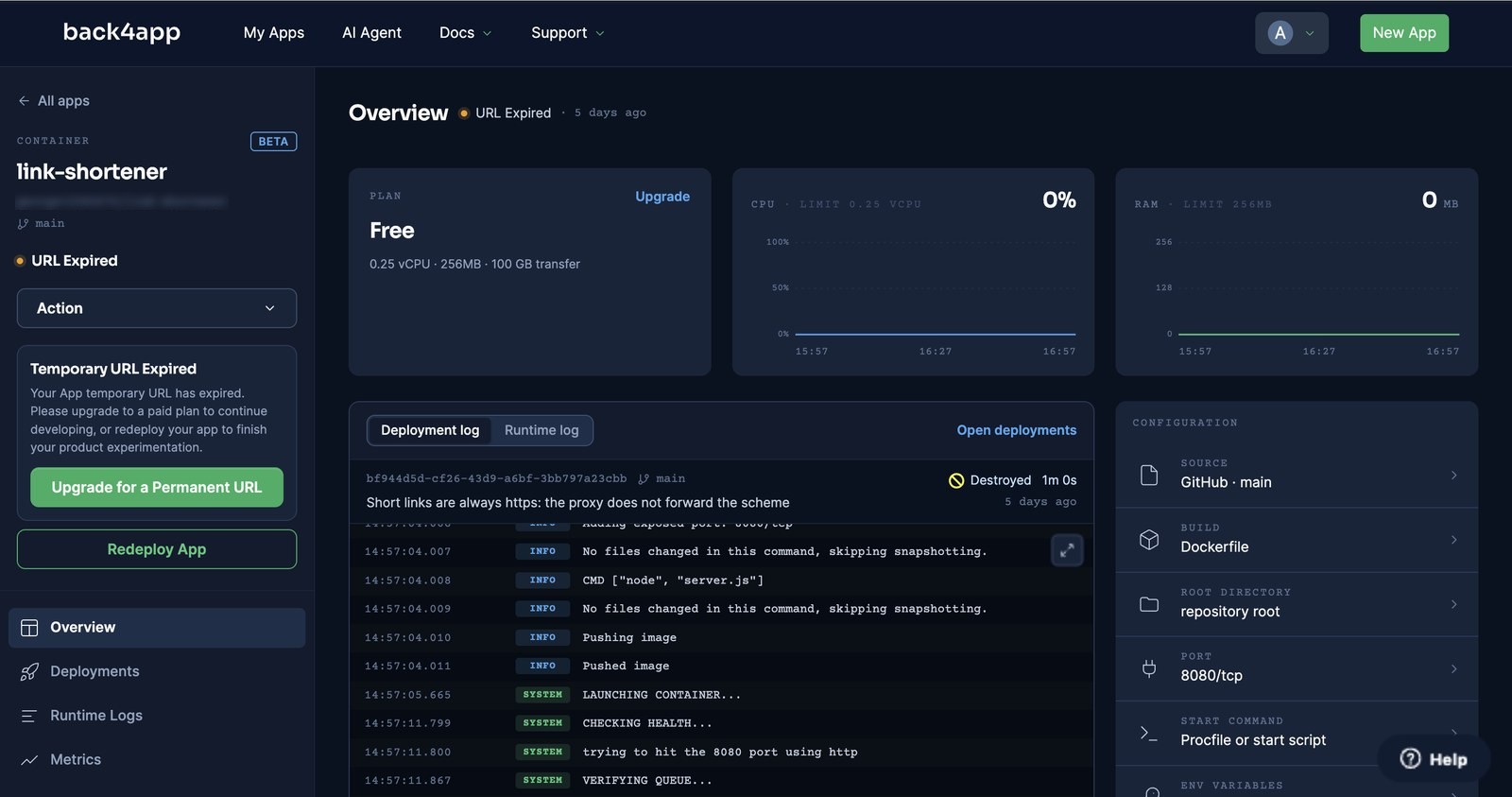
Task: Click the New App button
Action: pos(1404,33)
